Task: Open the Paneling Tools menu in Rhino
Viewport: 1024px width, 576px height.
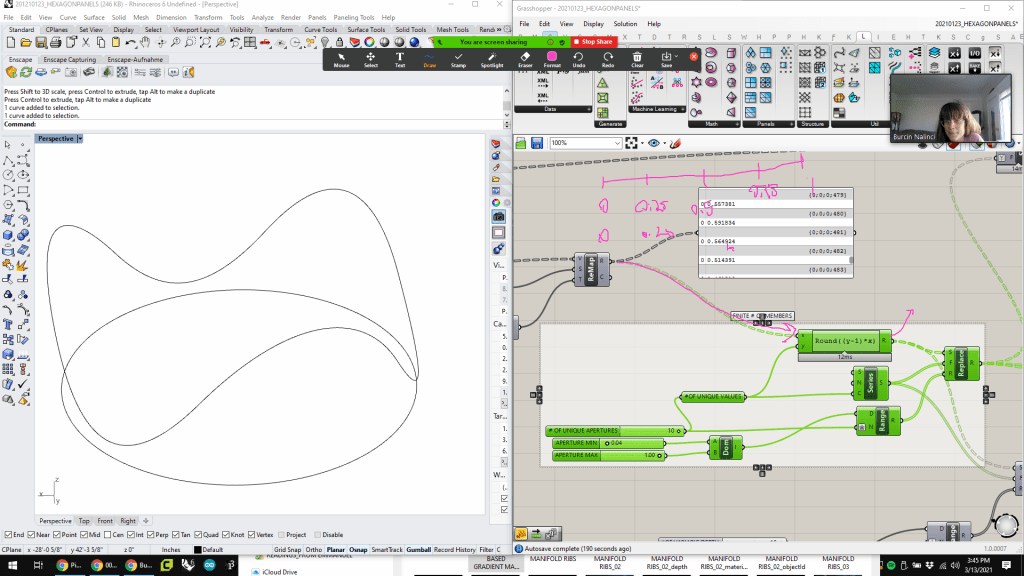Action: 354,17
